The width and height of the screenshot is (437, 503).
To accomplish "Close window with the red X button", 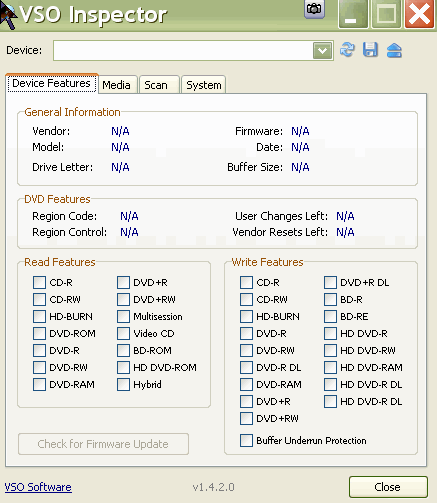I will pos(419,14).
